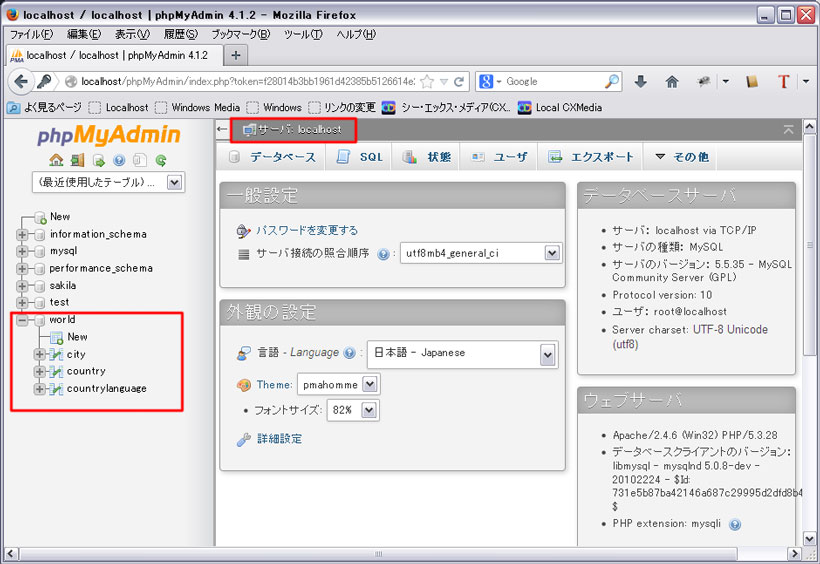Click パスワードを変更する link

[x=307, y=230]
